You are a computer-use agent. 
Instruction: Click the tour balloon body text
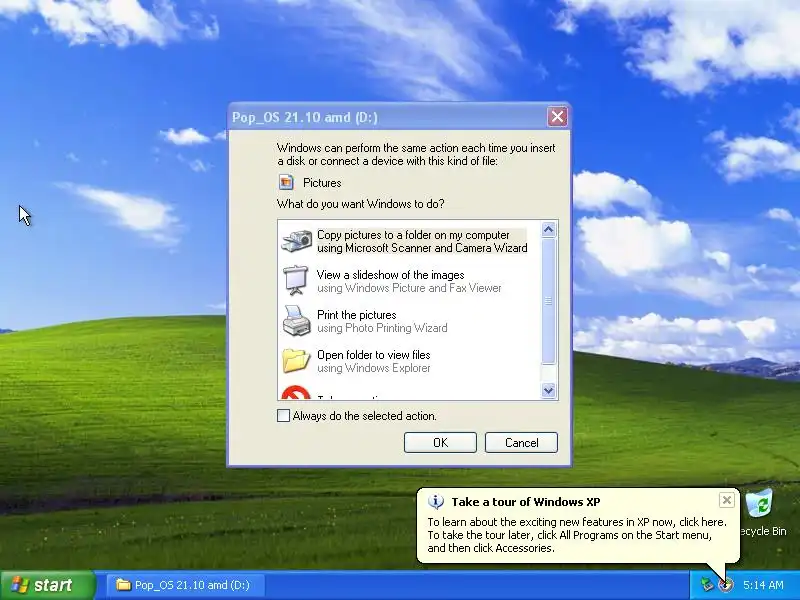(x=577, y=535)
